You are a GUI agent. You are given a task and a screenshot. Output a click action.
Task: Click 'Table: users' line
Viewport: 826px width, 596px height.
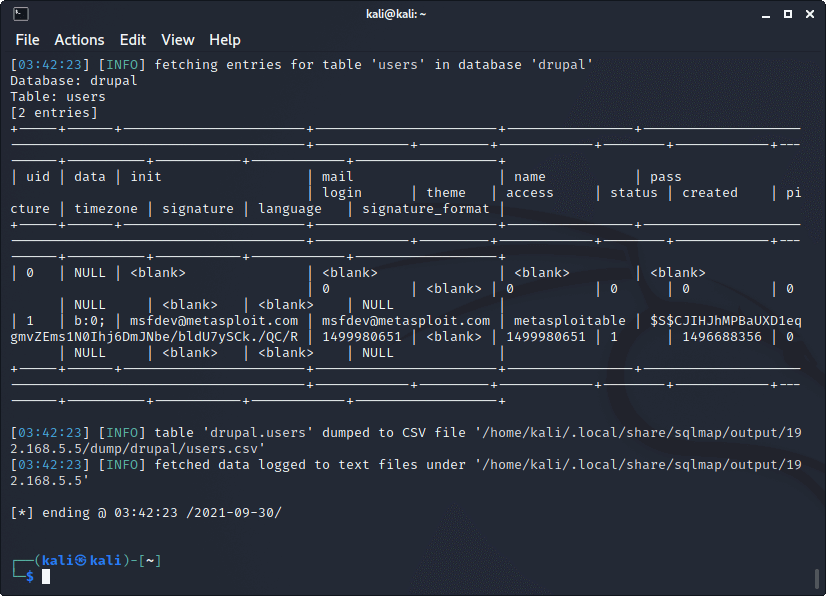pyautogui.click(x=58, y=97)
